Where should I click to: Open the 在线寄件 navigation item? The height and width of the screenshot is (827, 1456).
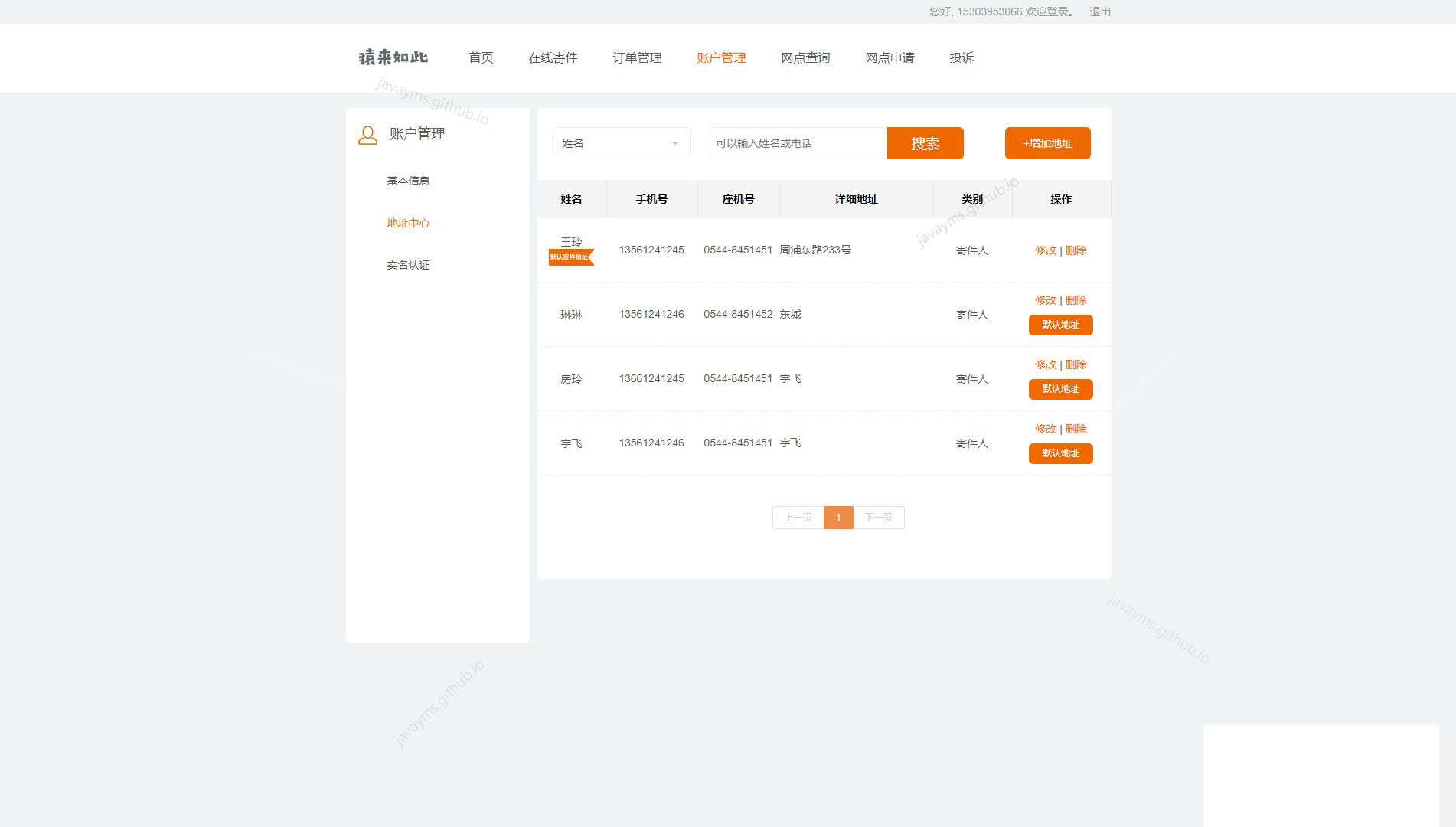click(553, 57)
